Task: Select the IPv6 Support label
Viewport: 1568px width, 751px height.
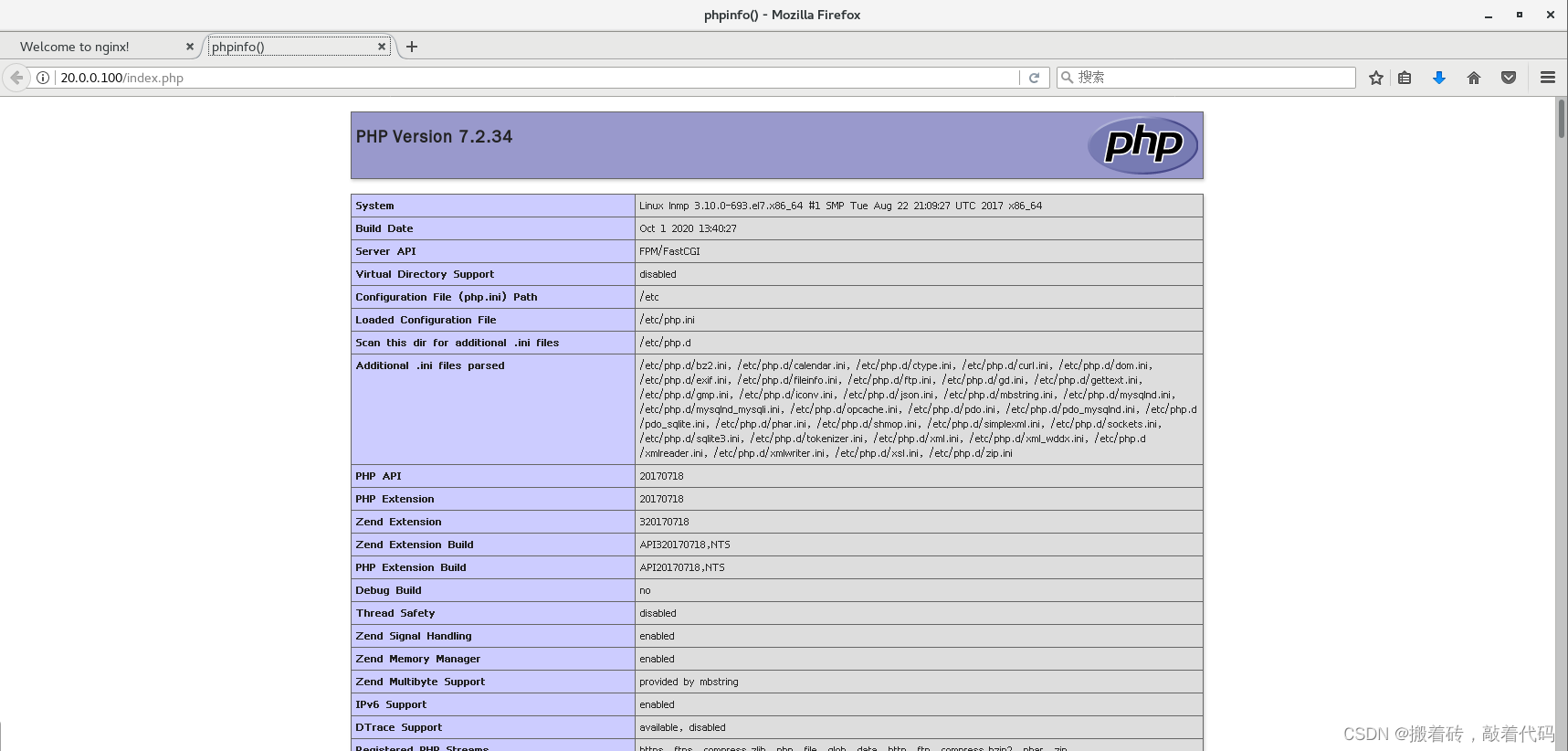Action: click(x=391, y=704)
